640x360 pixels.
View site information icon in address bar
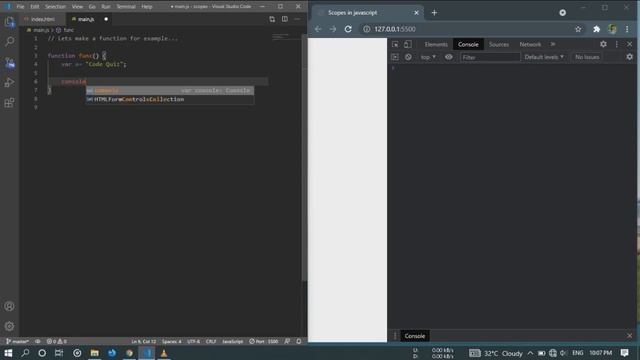[367, 29]
